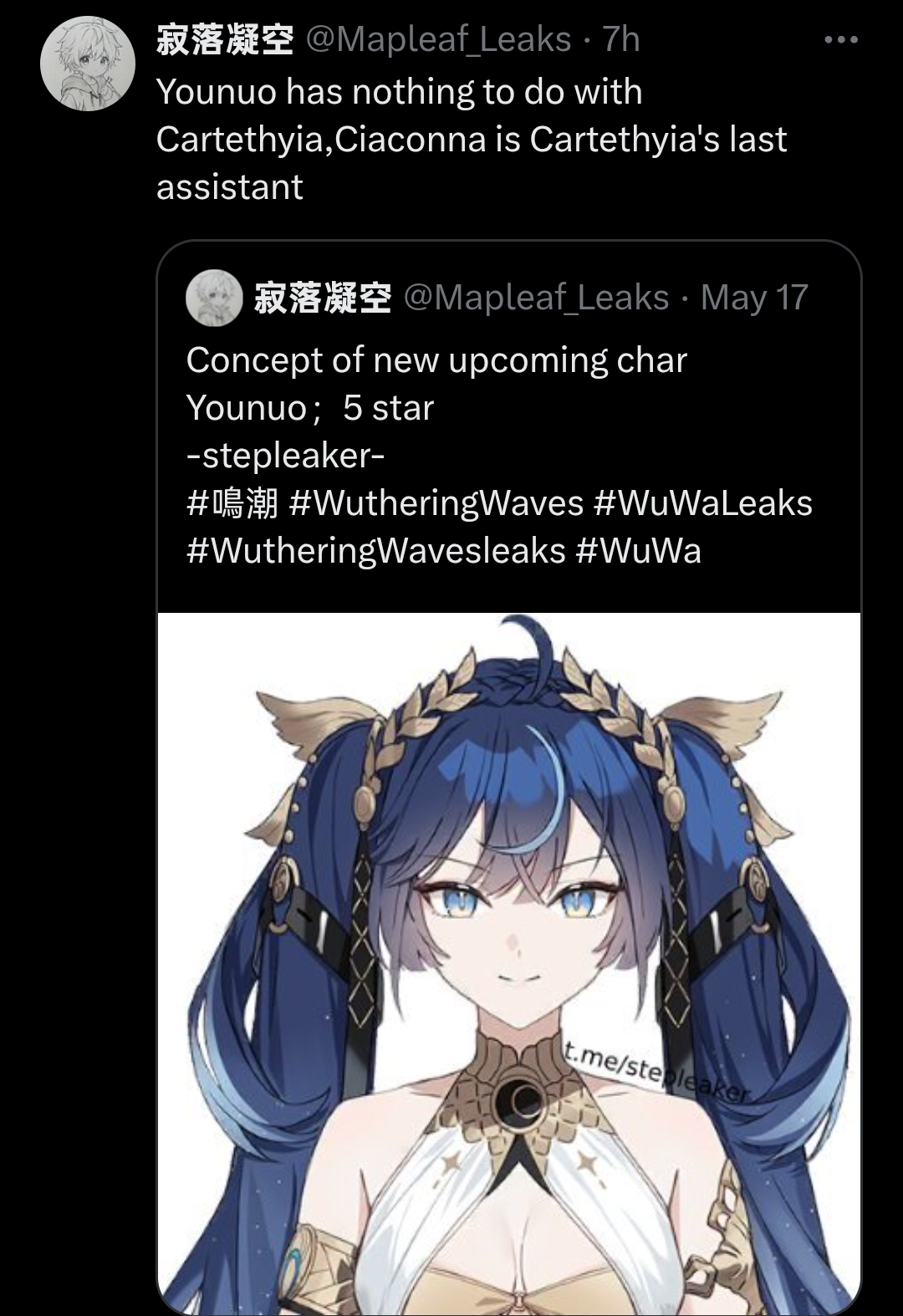The height and width of the screenshot is (1316, 903).
Task: Open the #WuWa hashtag
Action: pos(638,551)
